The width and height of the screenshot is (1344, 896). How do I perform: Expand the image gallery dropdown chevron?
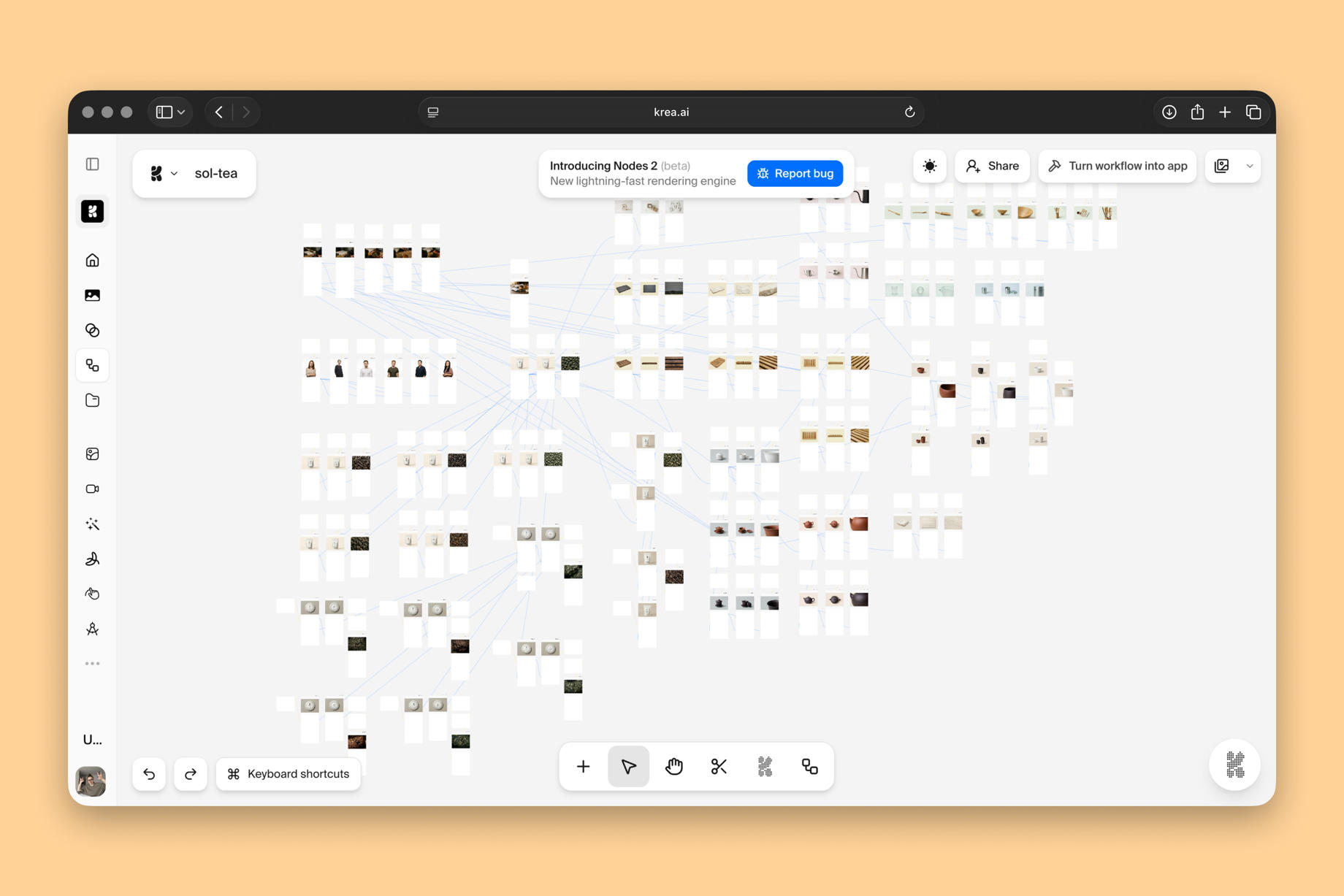tap(1250, 166)
